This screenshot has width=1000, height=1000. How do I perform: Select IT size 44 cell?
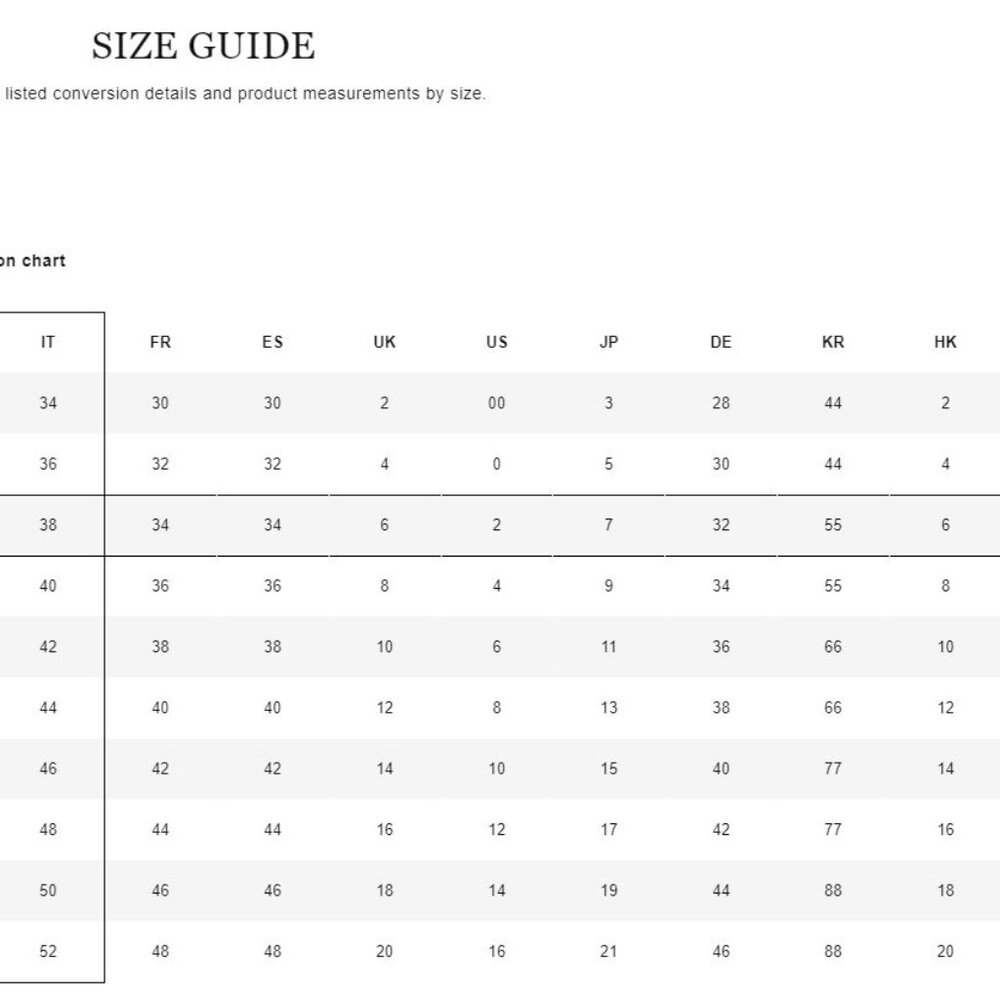(x=48, y=708)
